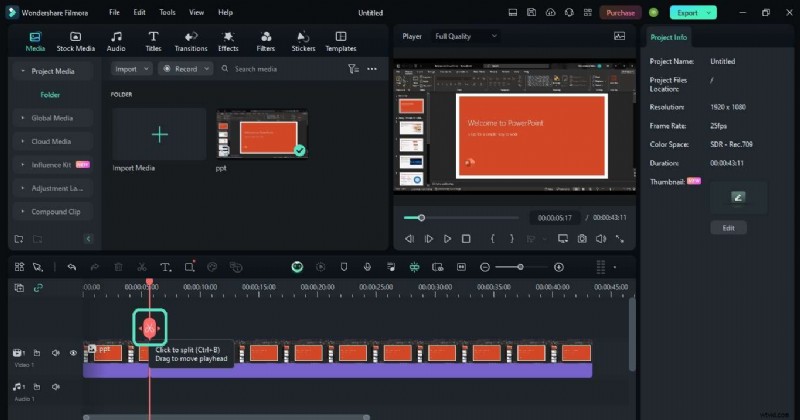Image resolution: width=800 pixels, height=420 pixels.
Task: Open the Titles tab
Action: tap(153, 41)
